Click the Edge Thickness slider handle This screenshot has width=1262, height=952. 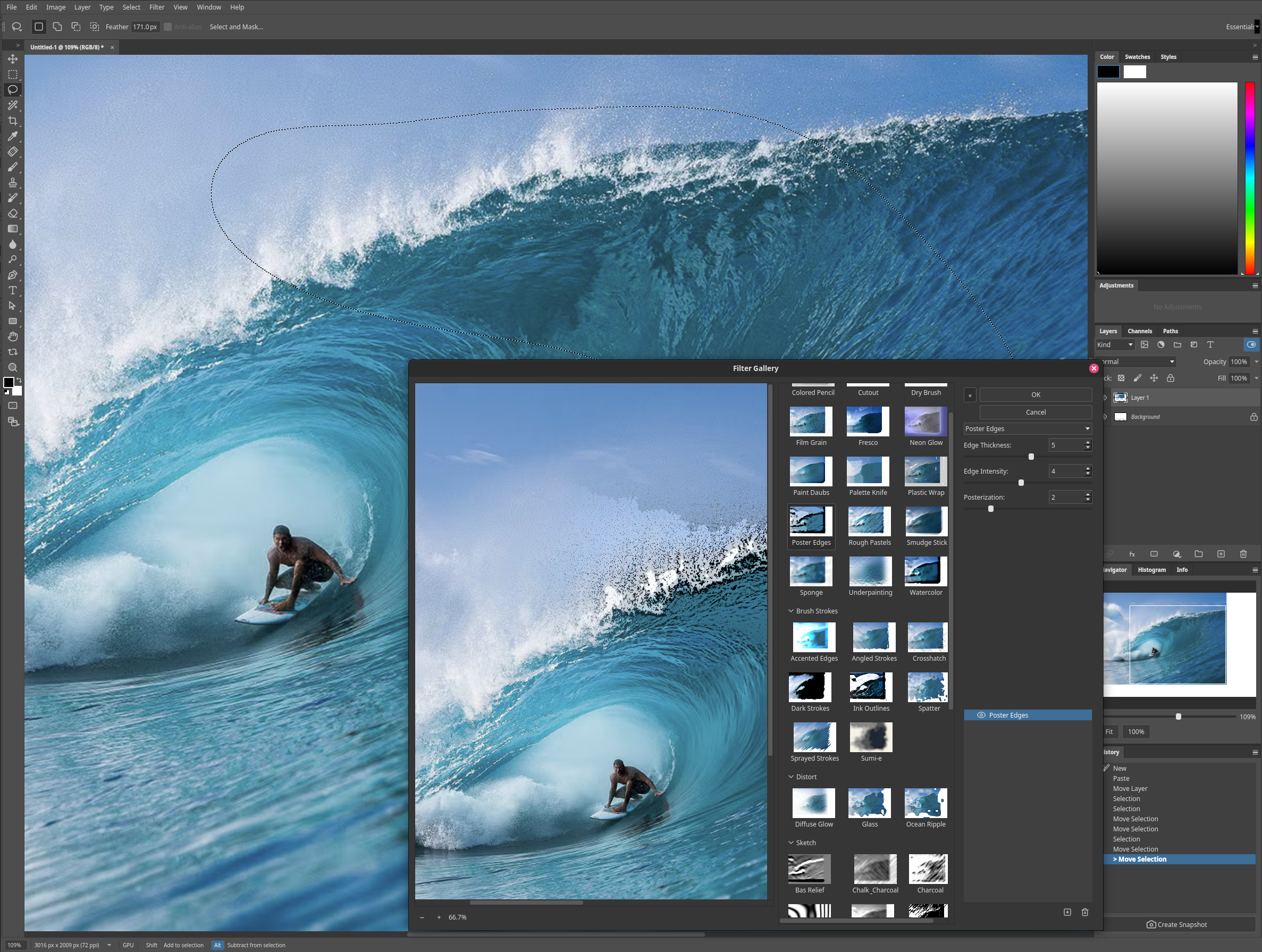click(1031, 457)
